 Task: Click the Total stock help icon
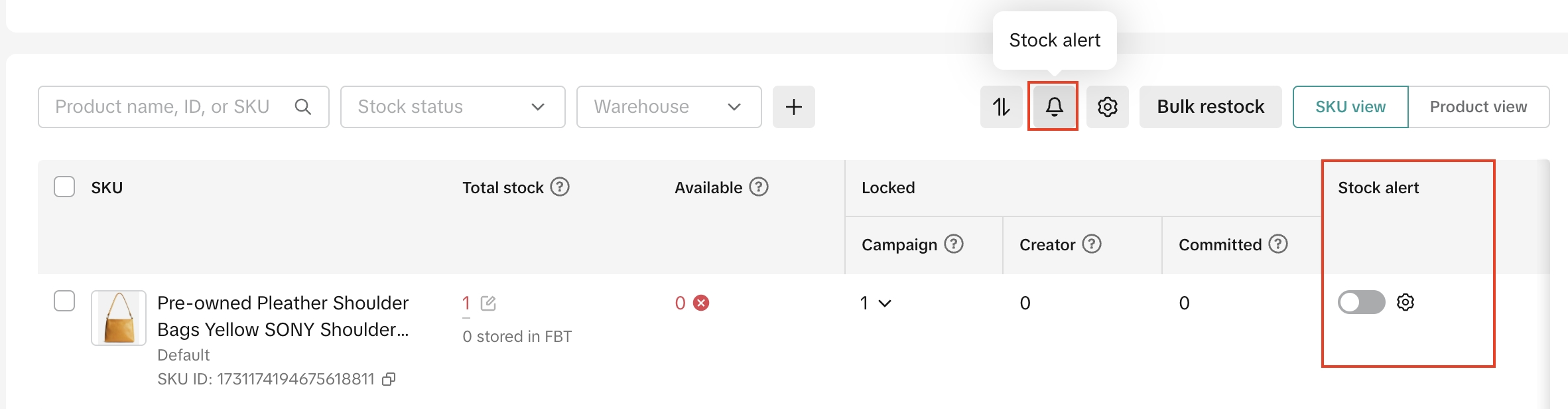(560, 187)
